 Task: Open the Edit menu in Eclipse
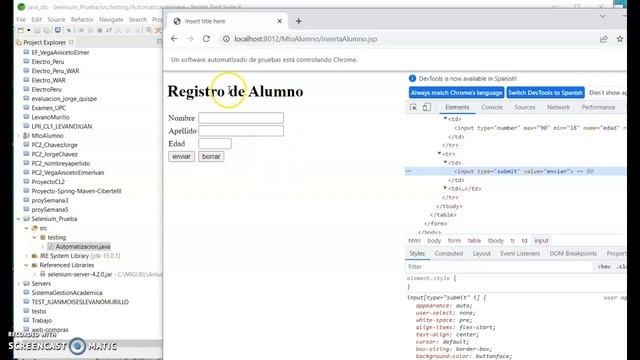(36, 19)
